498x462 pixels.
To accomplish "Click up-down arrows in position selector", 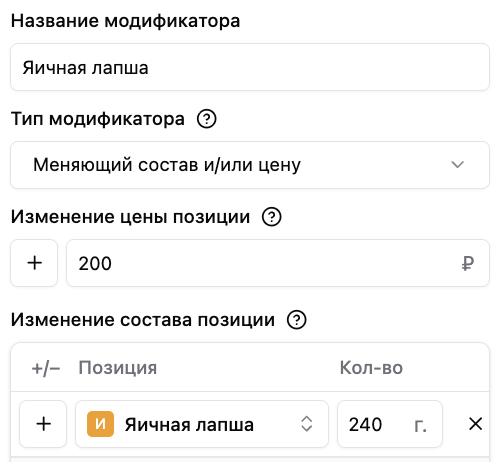I will [x=307, y=424].
